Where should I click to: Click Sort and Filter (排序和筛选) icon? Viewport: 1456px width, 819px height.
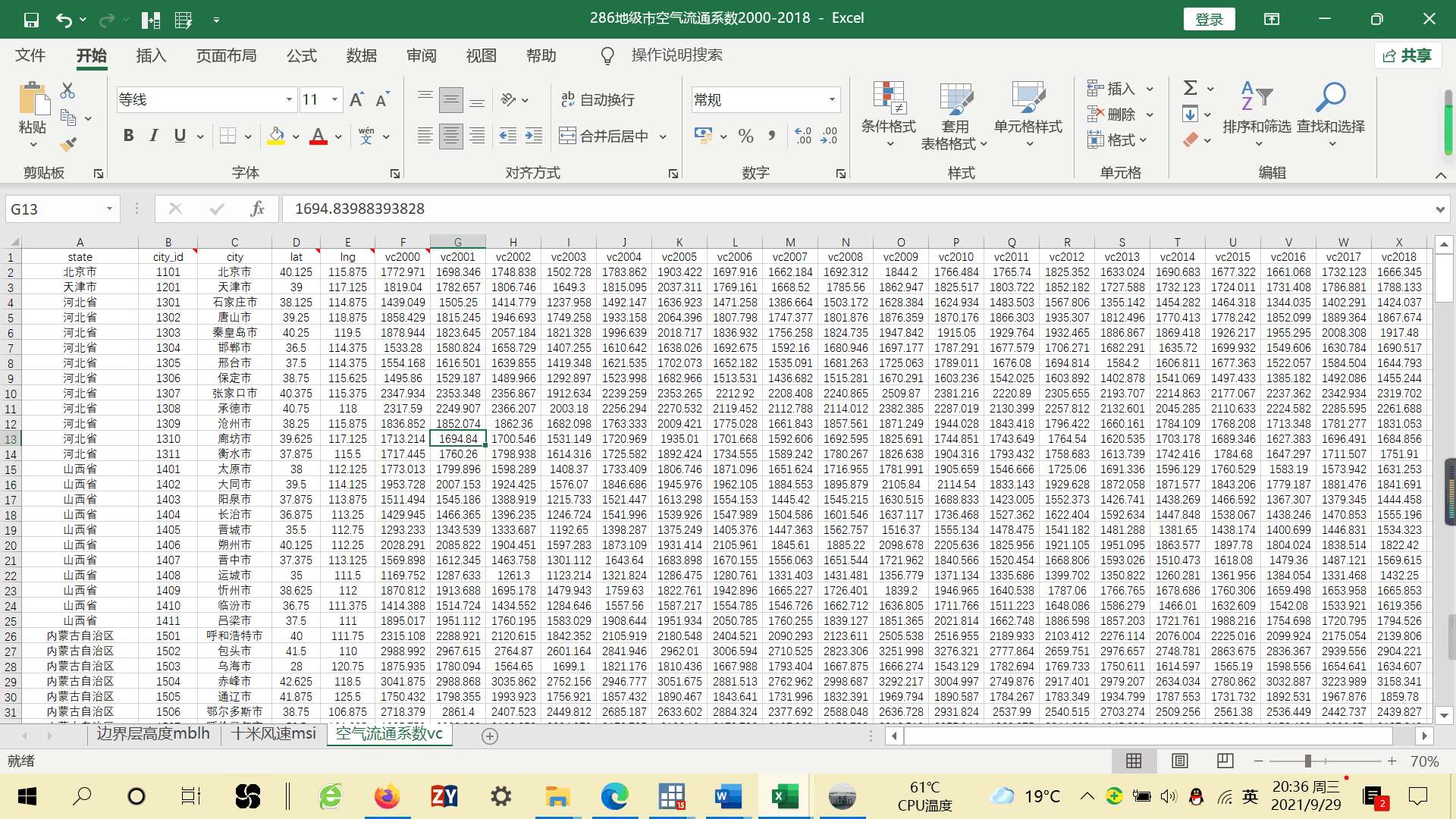point(1257,114)
